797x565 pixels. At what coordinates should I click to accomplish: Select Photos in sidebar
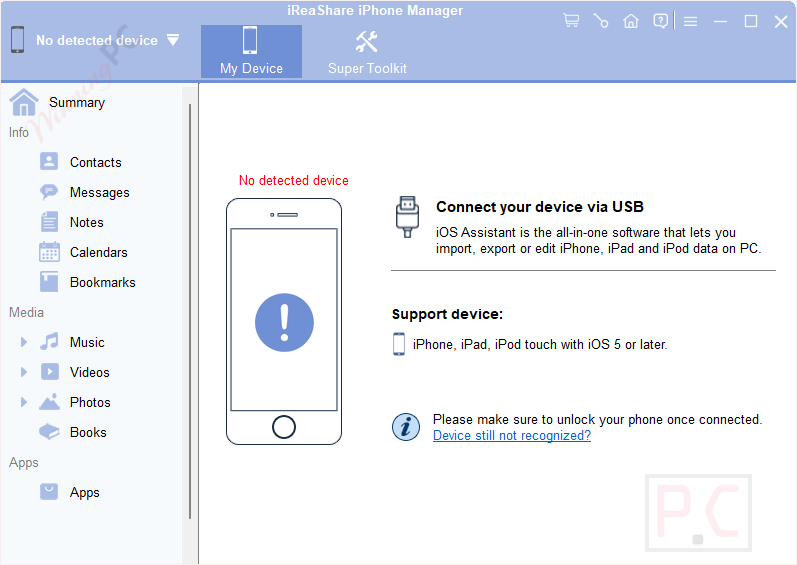90,402
